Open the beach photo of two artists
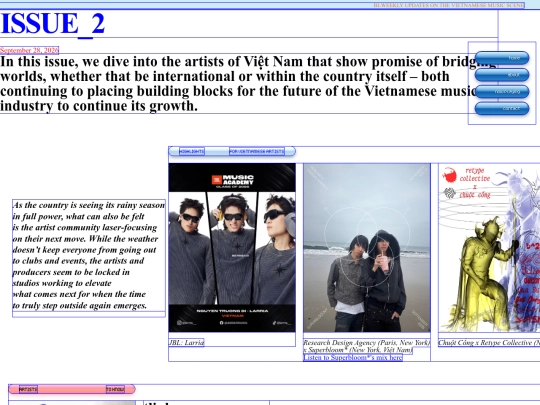Image resolution: width=540 pixels, height=405 pixels. tap(367, 248)
